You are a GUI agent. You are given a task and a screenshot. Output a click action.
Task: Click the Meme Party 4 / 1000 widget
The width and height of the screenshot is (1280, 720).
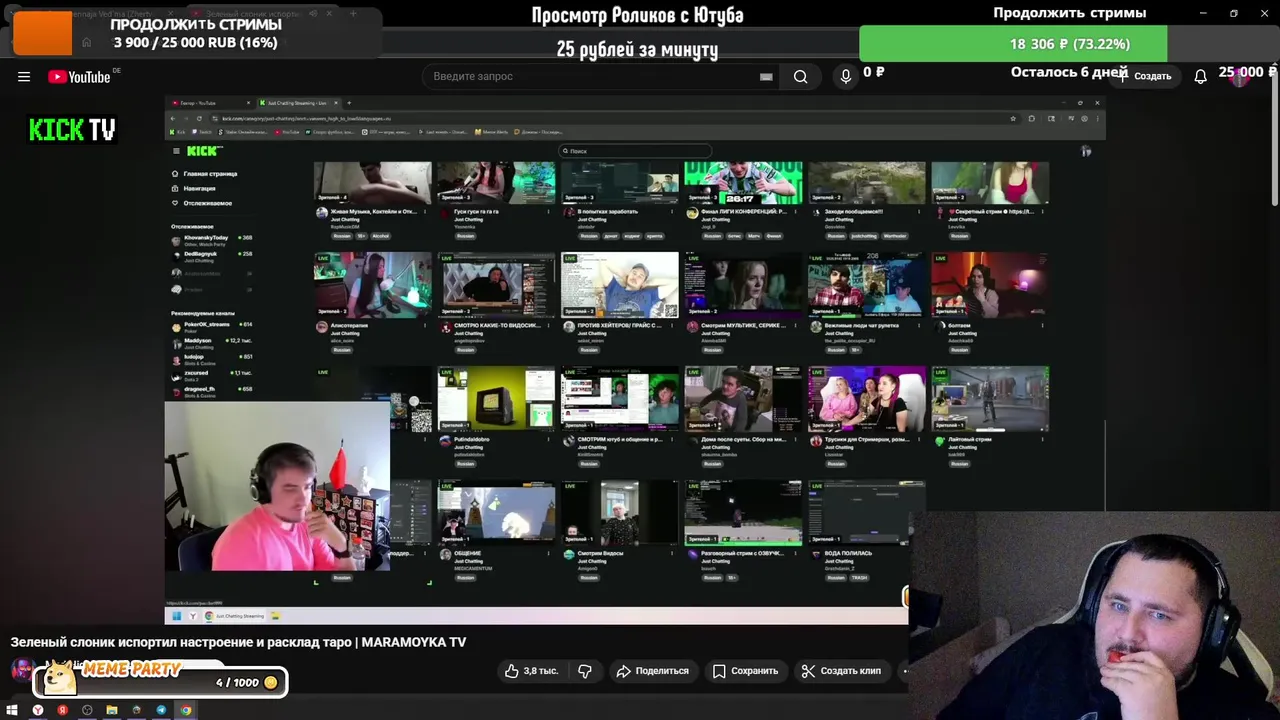click(160, 682)
